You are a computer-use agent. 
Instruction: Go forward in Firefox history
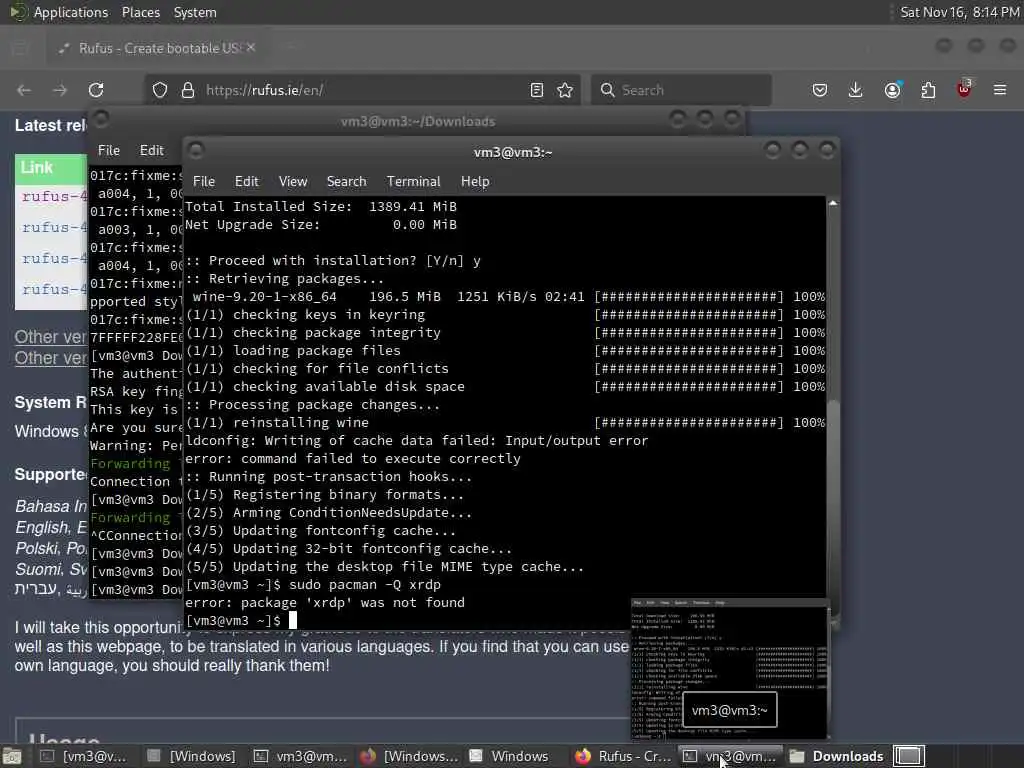point(60,90)
